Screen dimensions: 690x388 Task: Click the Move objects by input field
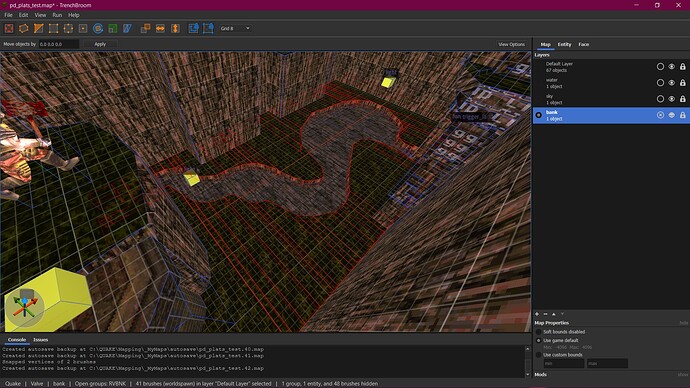click(59, 44)
